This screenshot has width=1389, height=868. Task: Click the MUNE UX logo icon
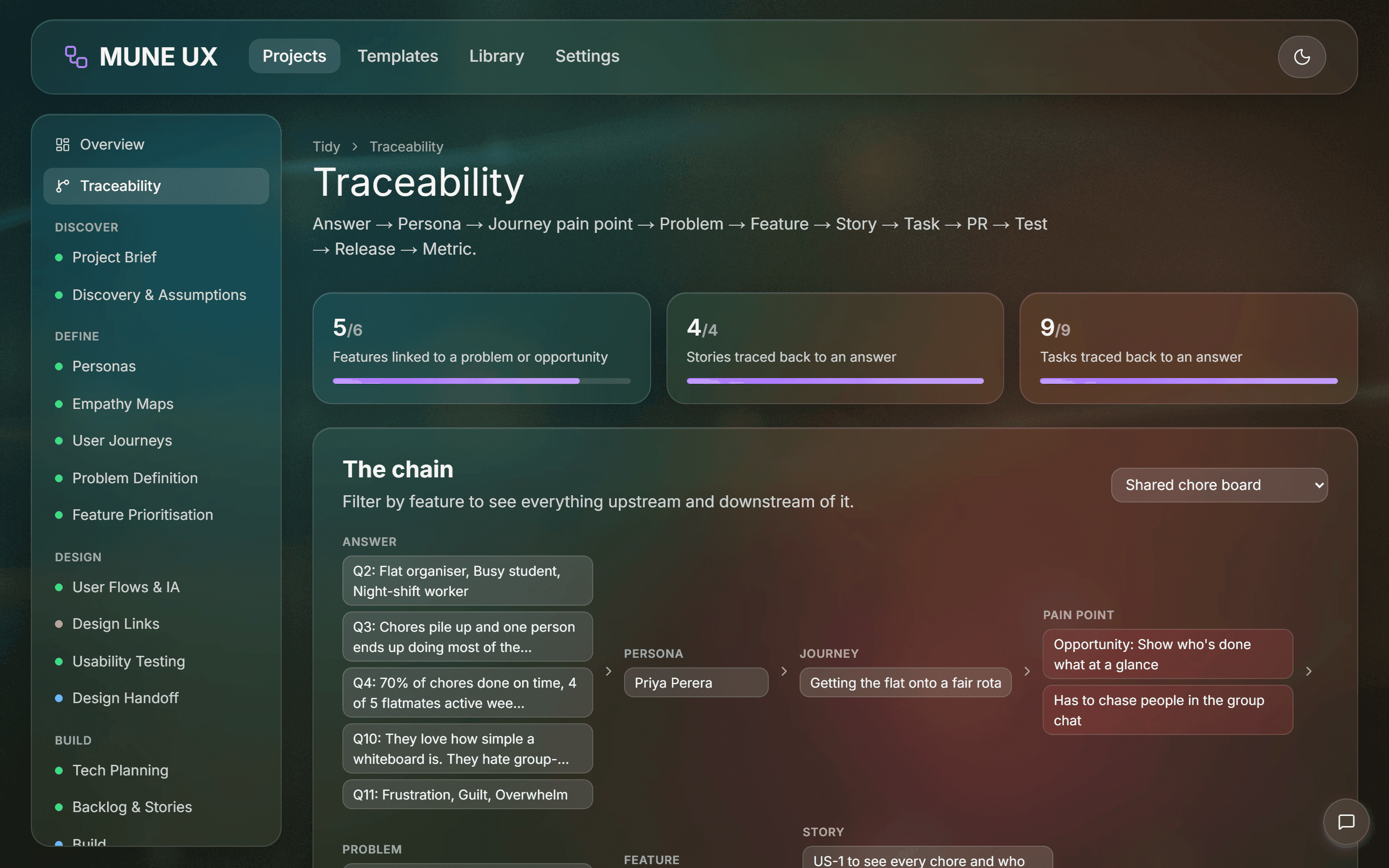(x=76, y=57)
